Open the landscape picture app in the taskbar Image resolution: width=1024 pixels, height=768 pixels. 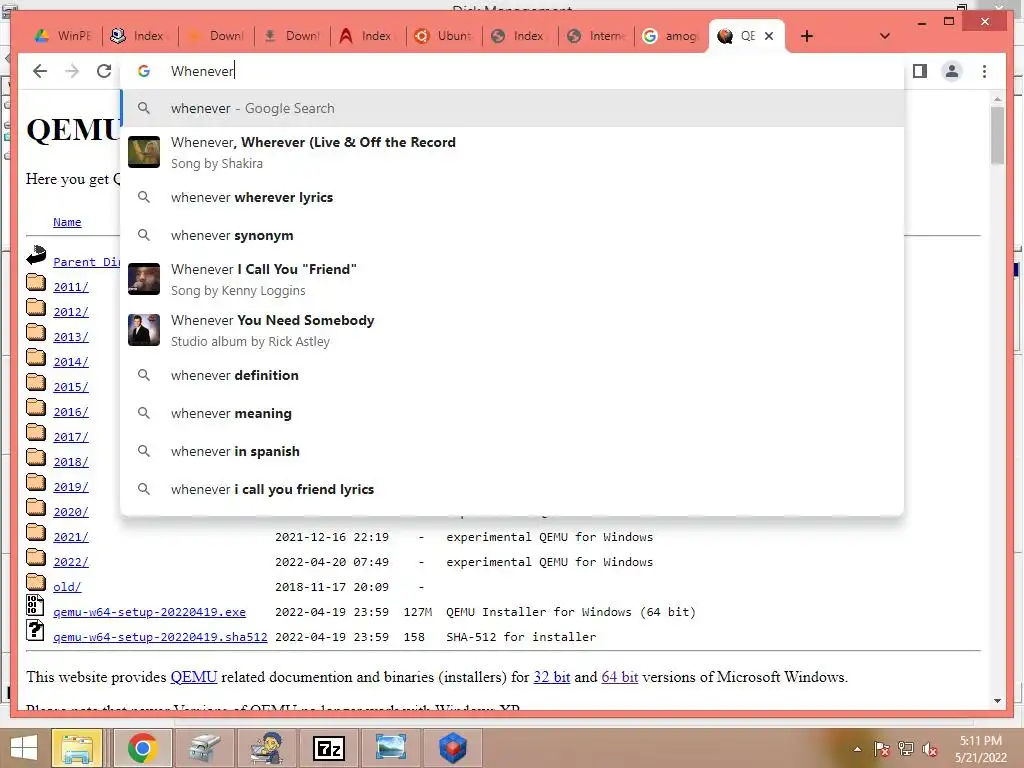pyautogui.click(x=391, y=748)
